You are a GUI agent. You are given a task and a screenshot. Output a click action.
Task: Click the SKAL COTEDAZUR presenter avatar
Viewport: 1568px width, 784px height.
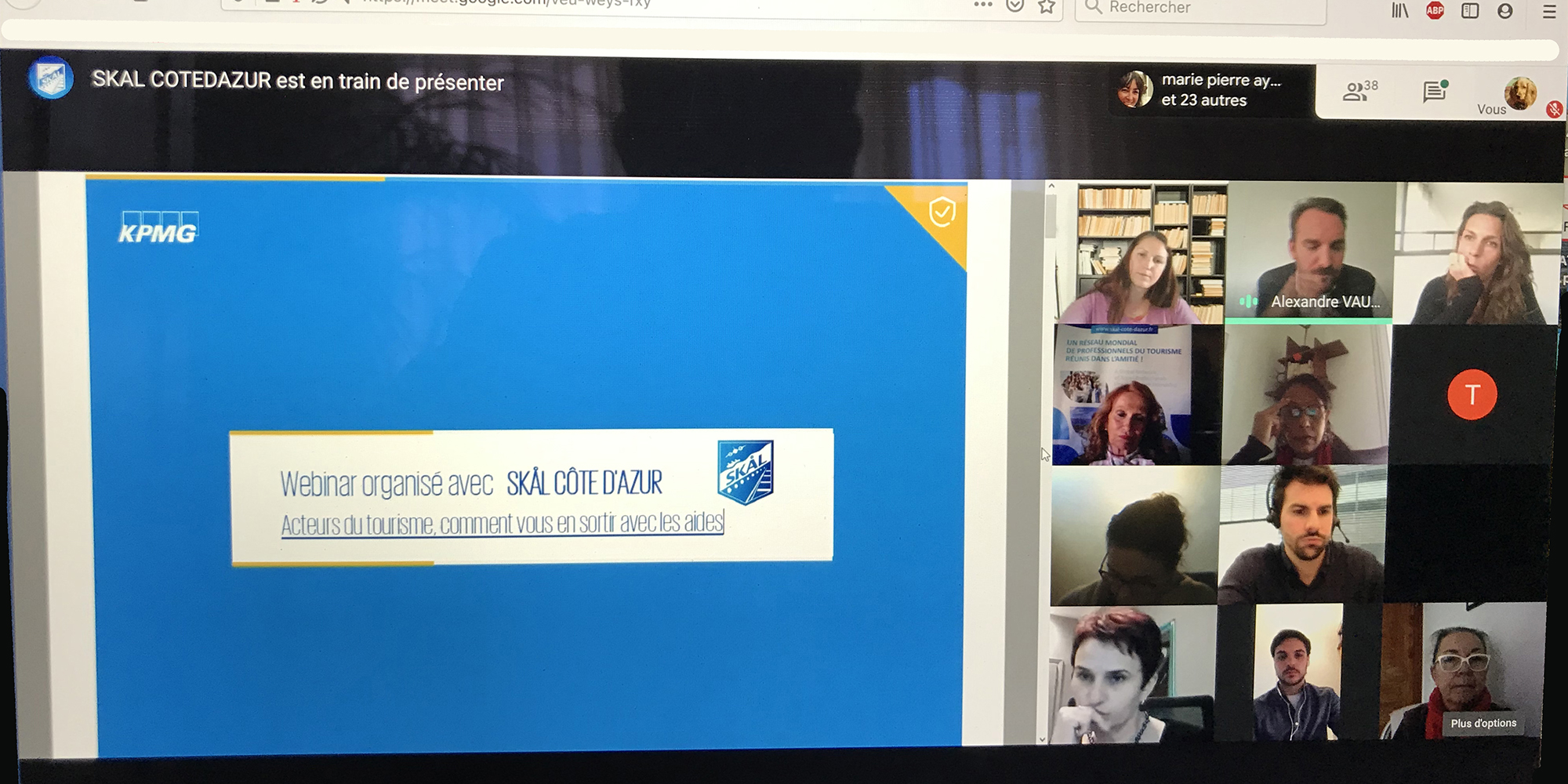pos(51,78)
